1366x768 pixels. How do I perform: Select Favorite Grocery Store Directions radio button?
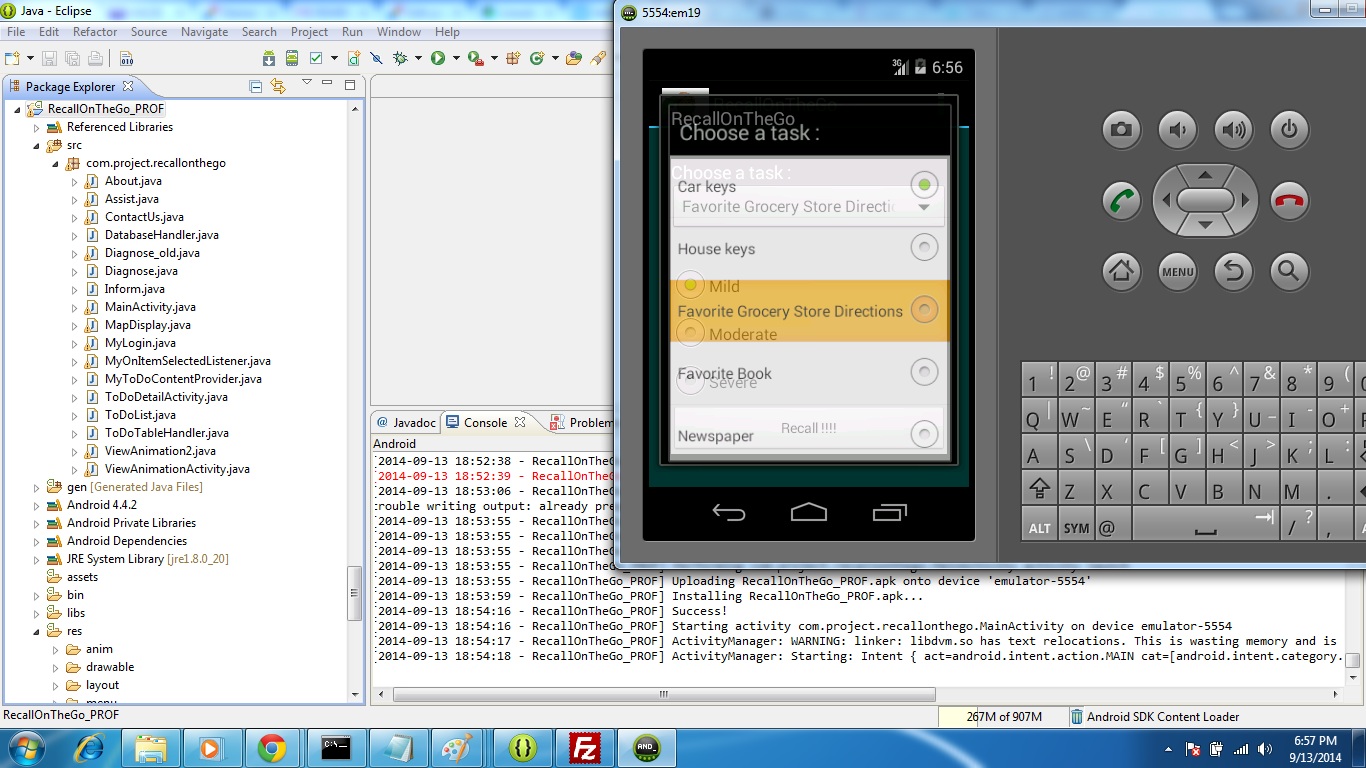tap(924, 310)
